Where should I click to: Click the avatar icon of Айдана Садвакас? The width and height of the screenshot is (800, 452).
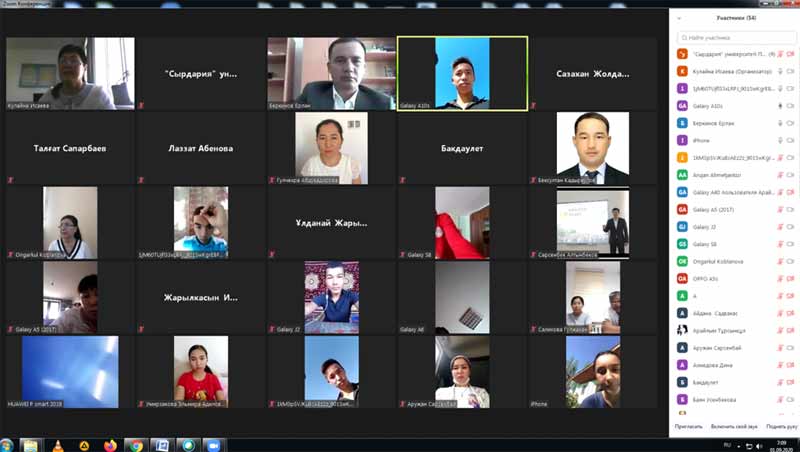(x=682, y=312)
